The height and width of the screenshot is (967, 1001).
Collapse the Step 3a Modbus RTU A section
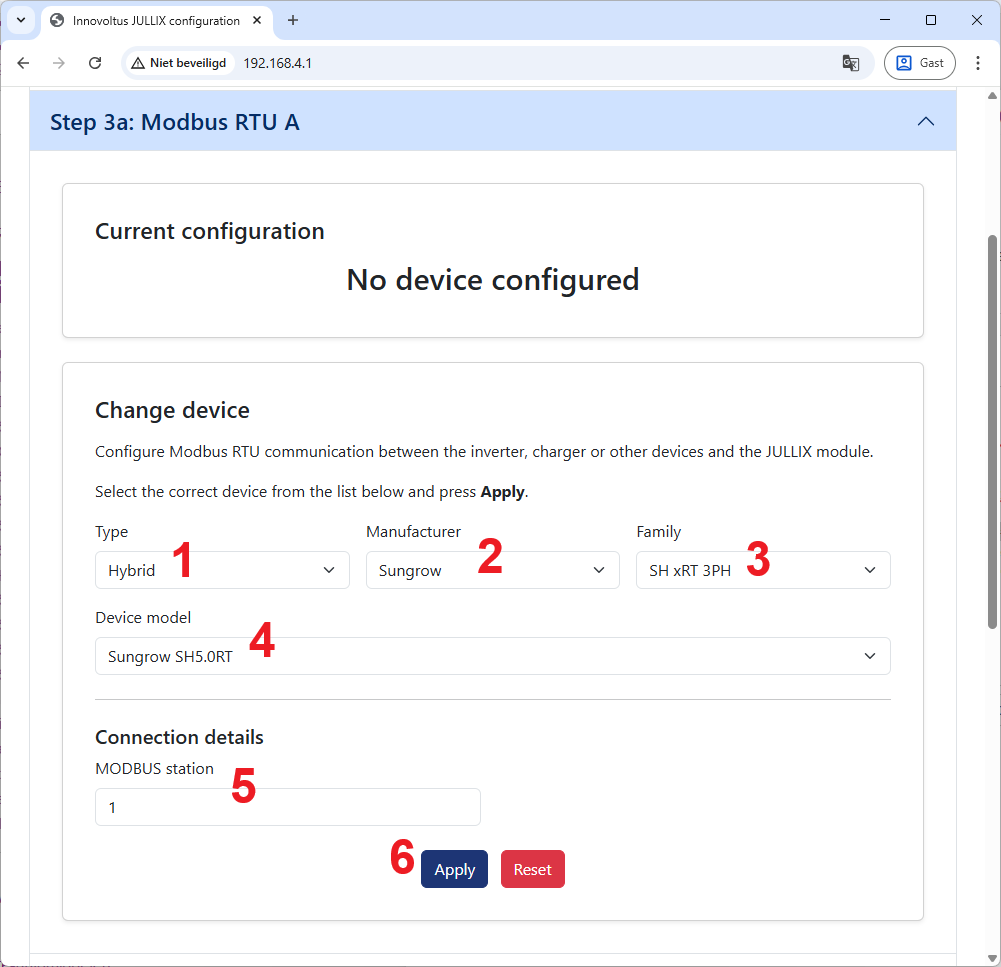[926, 122]
